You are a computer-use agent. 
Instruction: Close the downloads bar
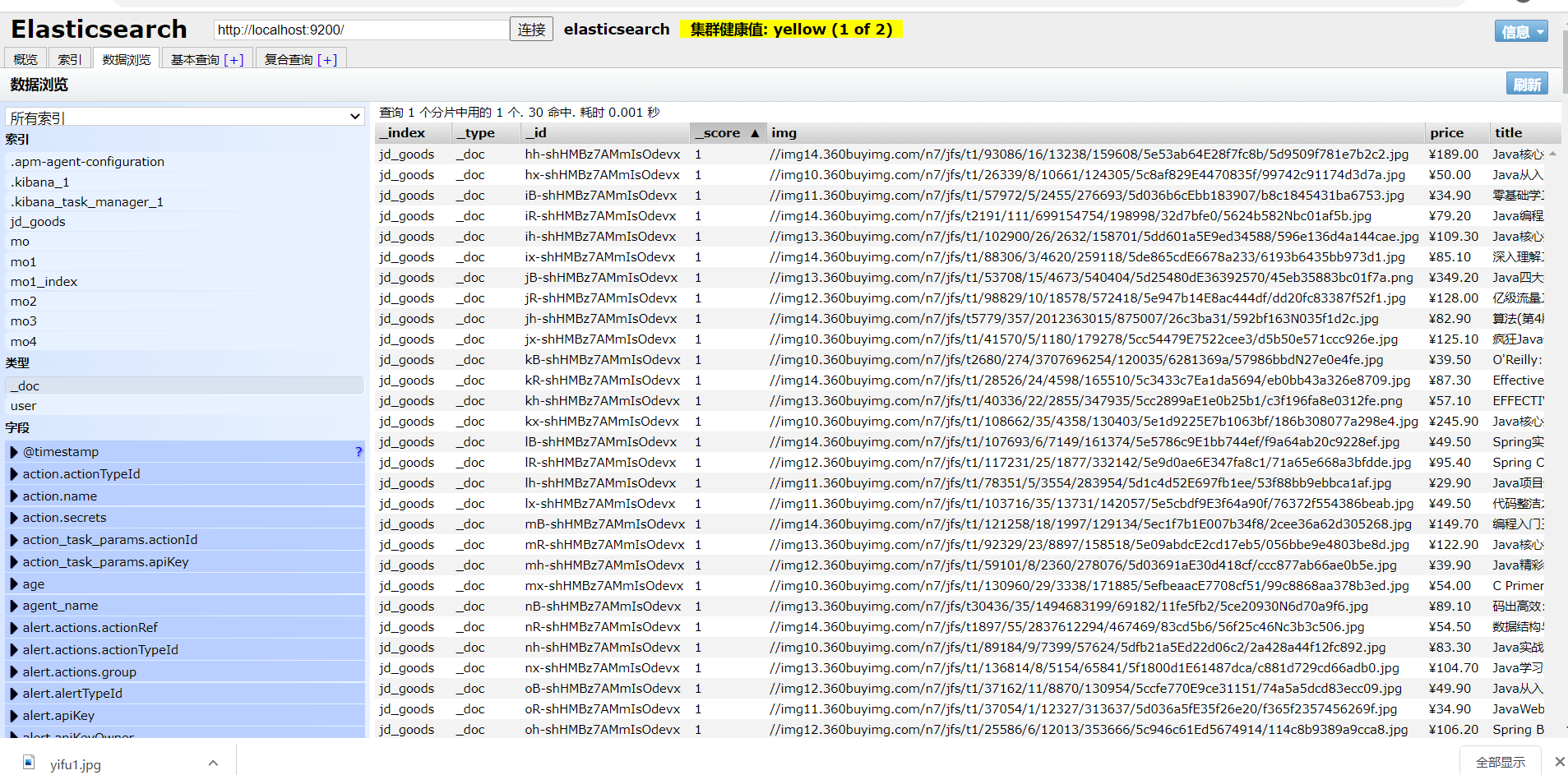[1559, 762]
